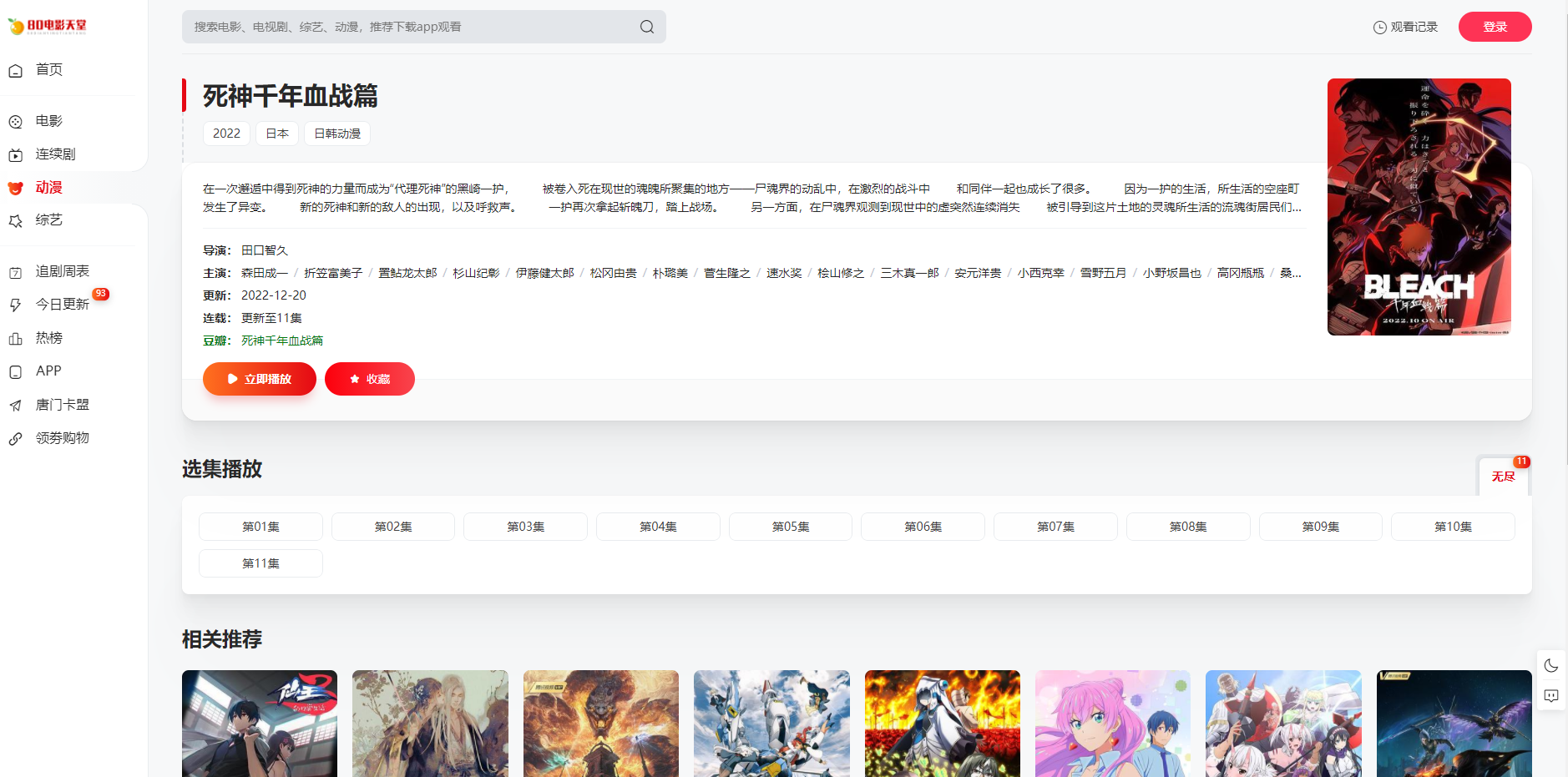The width and height of the screenshot is (1568, 777).
Task: Click the 2022 year tag
Action: click(x=226, y=134)
